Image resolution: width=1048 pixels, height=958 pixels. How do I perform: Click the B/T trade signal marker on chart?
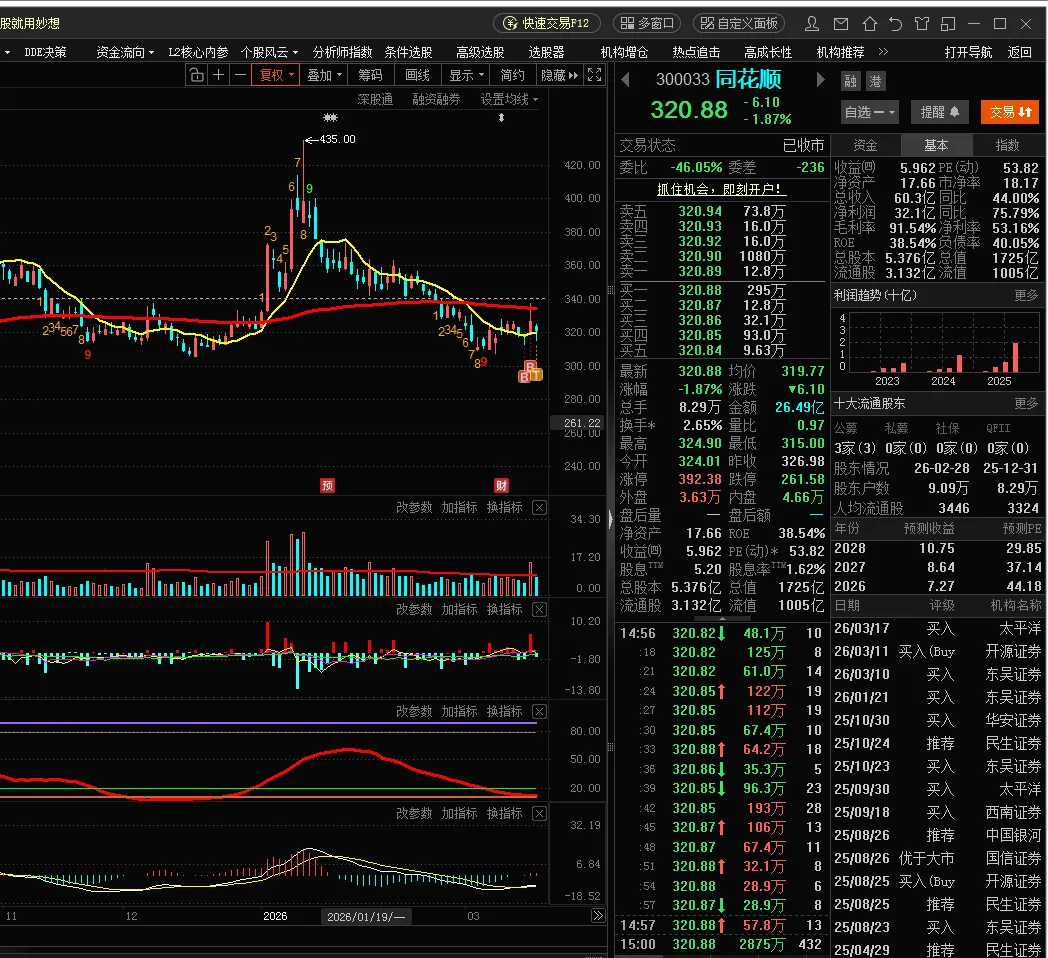click(530, 372)
